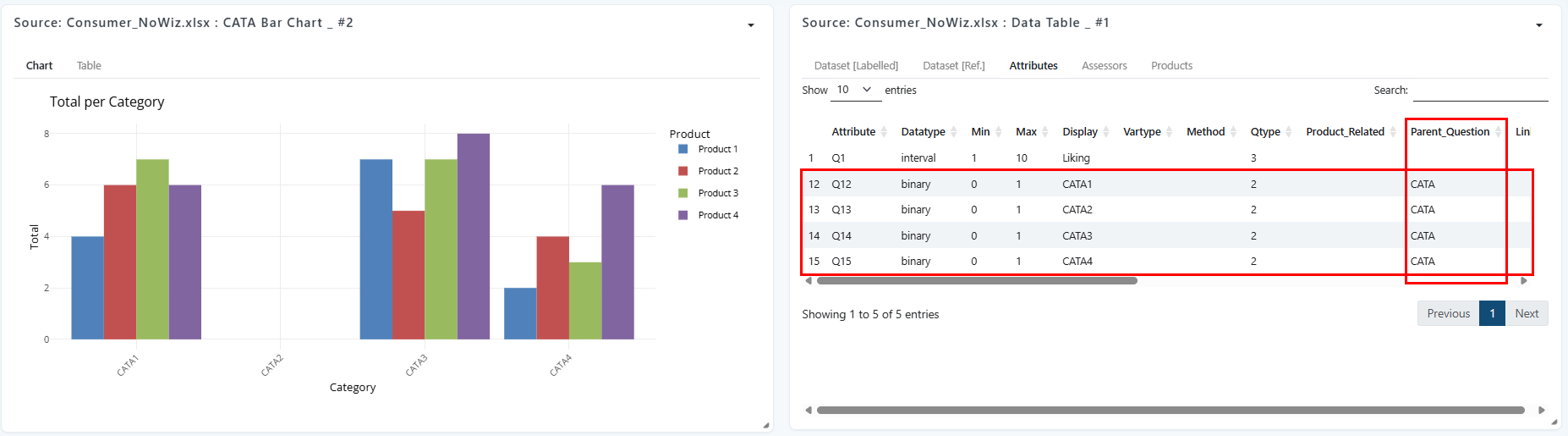Click the table's horizontal scrollbar right arrow
Image resolution: width=1568 pixels, height=436 pixels.
(x=1524, y=280)
